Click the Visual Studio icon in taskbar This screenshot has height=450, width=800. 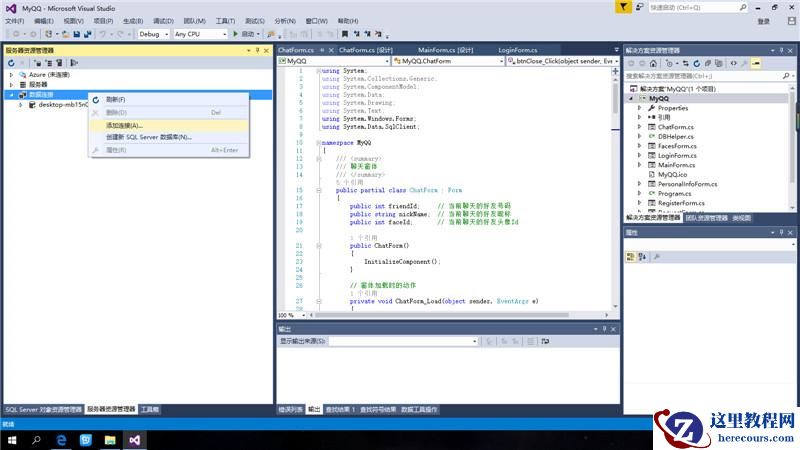[135, 439]
